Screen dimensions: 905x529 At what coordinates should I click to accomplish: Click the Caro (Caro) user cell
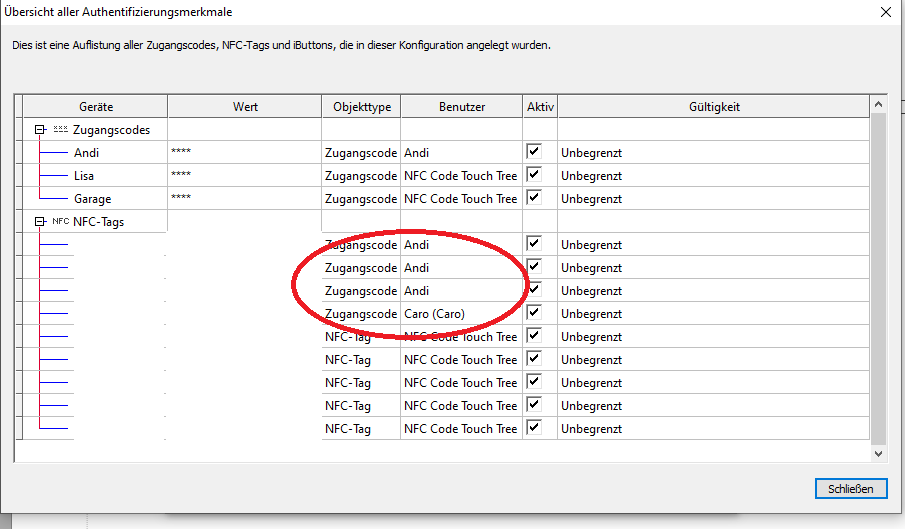coord(435,314)
